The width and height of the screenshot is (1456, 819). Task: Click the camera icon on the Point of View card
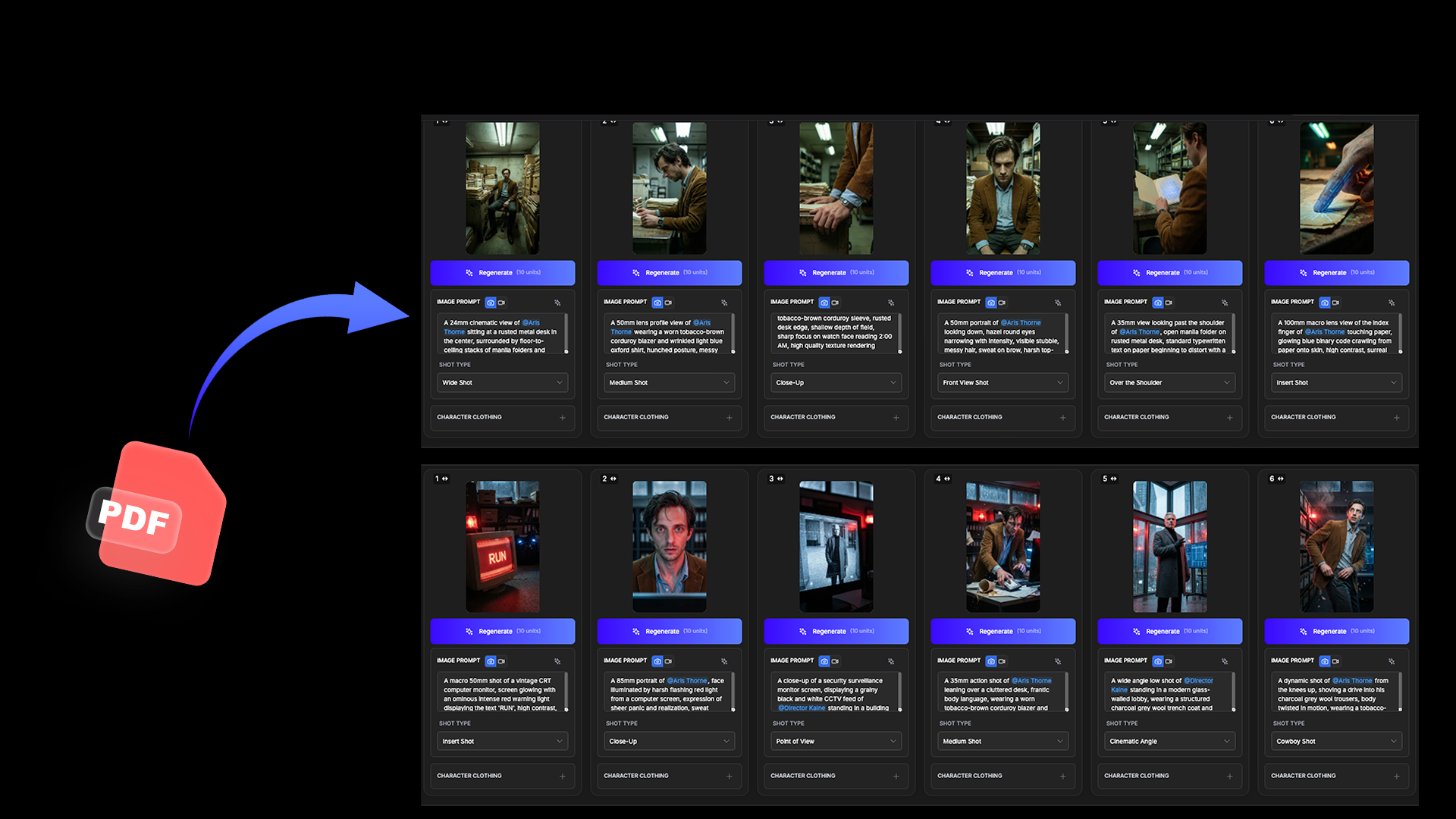point(825,661)
